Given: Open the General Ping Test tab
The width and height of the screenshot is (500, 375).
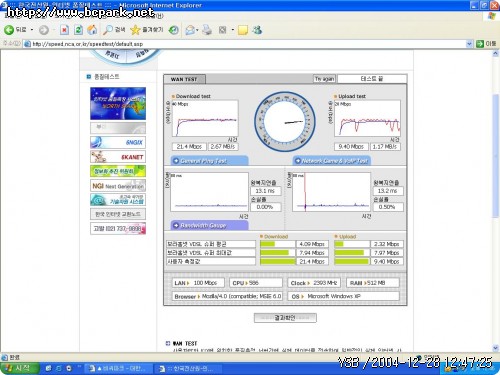Looking at the screenshot, I should click(209, 161).
